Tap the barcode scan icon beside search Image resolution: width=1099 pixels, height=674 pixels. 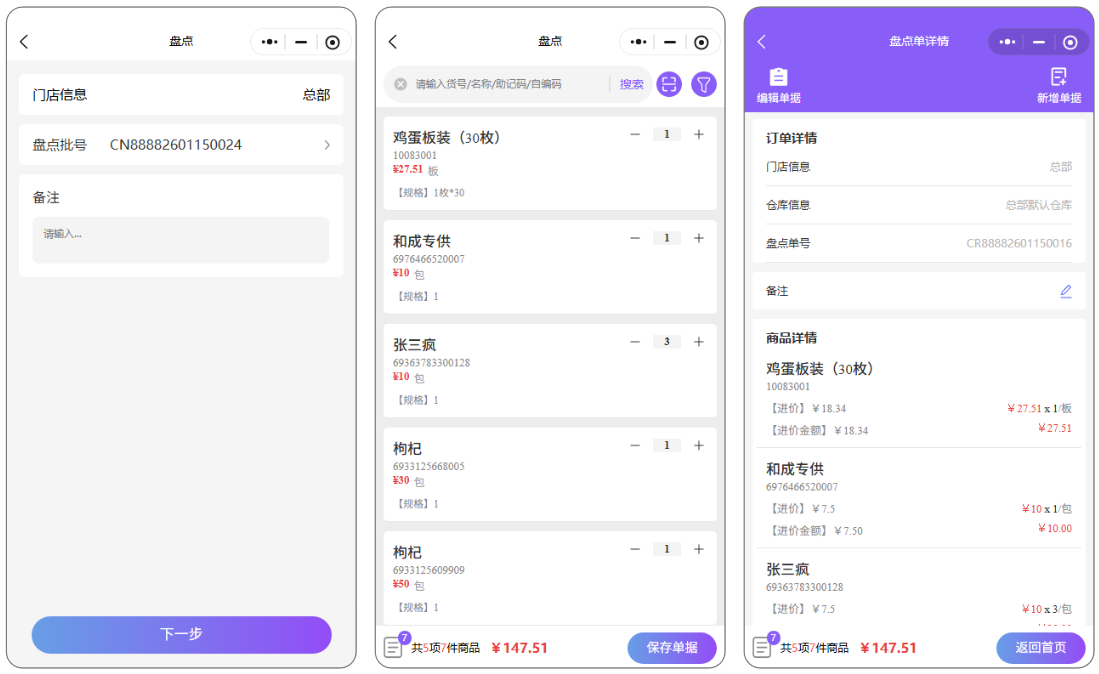(x=669, y=85)
